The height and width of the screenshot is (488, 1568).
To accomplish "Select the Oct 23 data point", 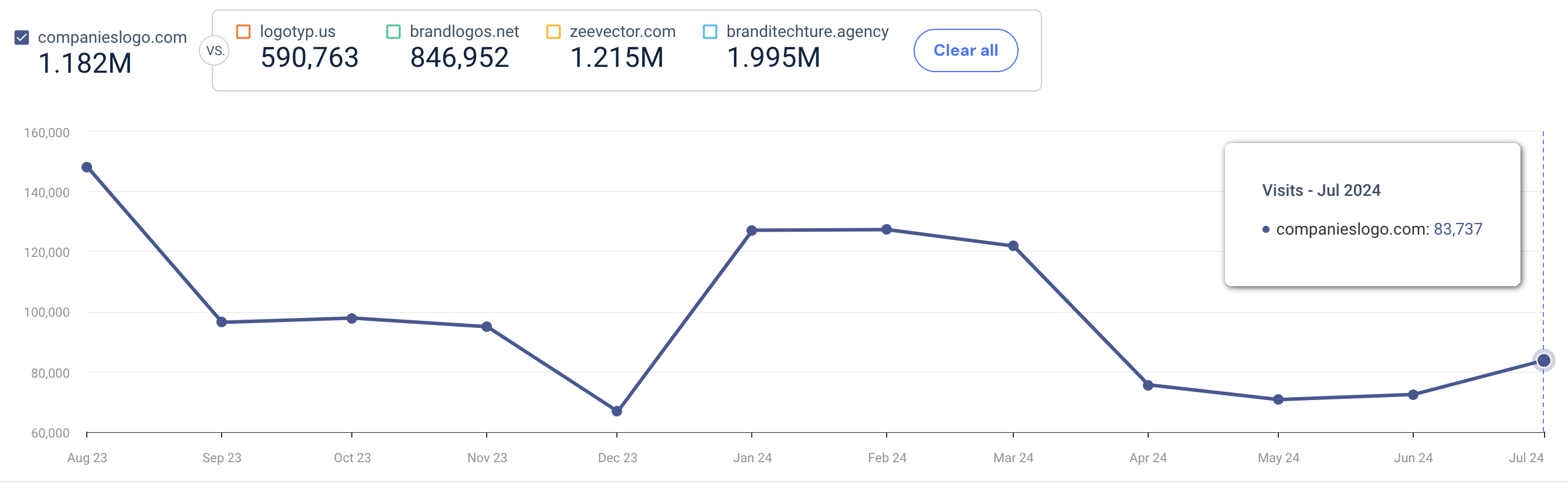I will click(x=352, y=318).
